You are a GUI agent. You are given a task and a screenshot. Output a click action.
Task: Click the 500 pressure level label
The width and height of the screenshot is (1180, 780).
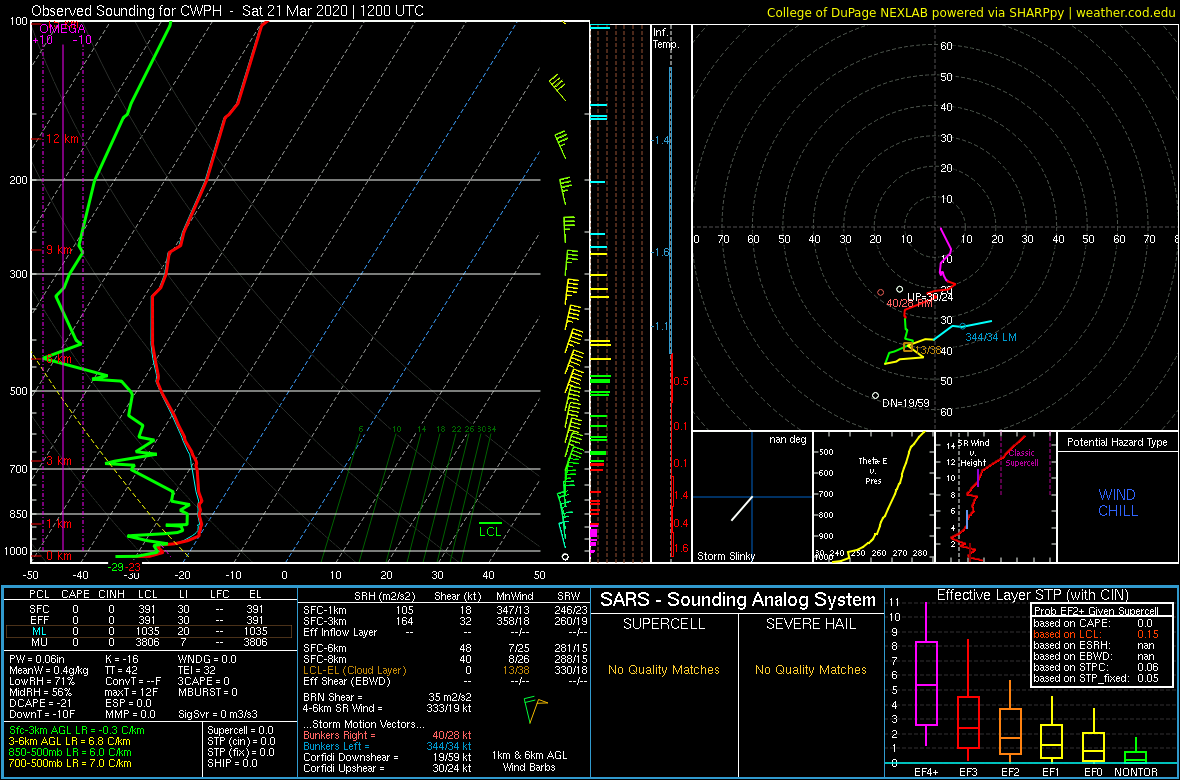17,391
